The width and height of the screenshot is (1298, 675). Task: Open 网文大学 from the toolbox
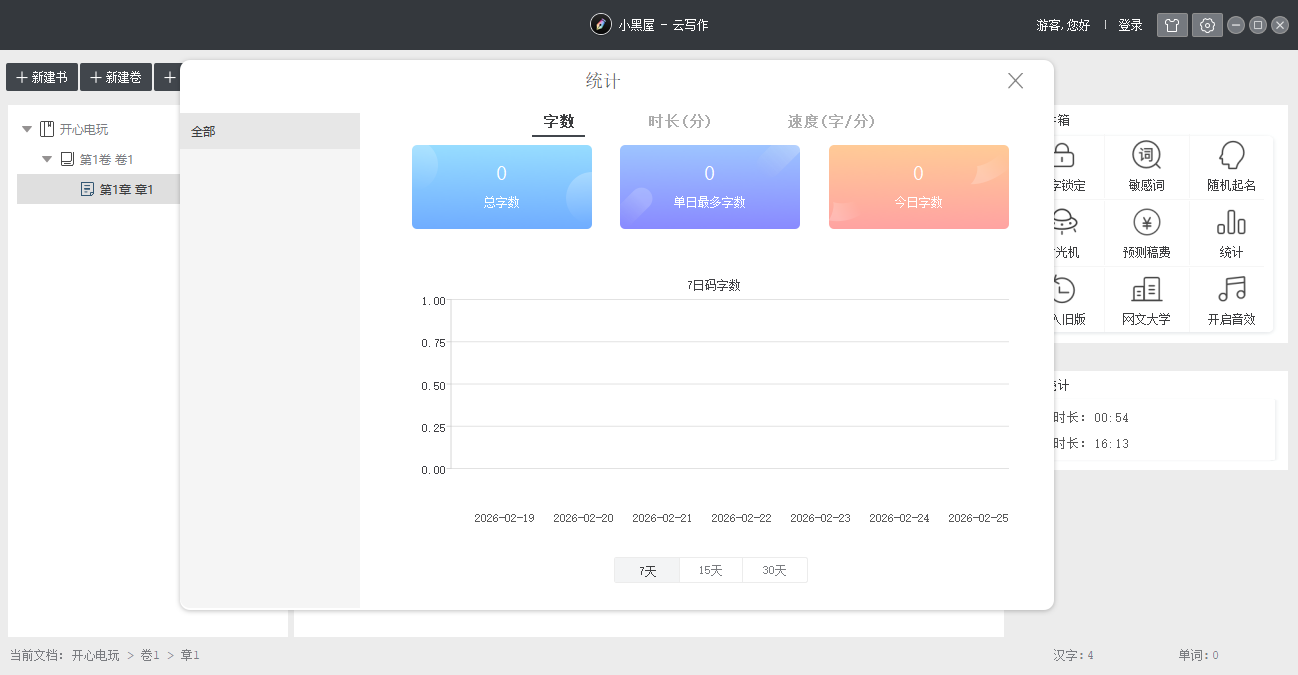(1146, 299)
